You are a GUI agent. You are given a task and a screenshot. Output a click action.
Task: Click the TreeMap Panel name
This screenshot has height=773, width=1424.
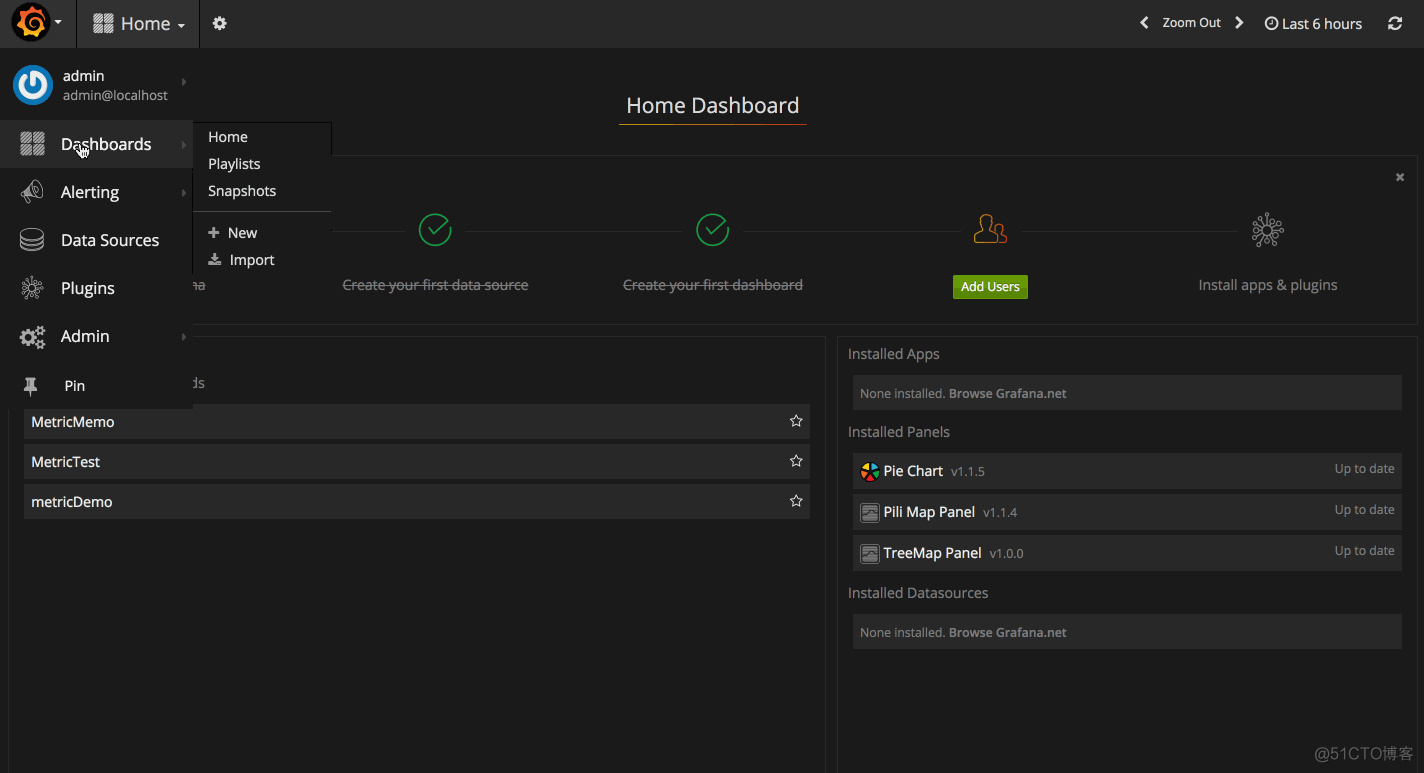click(932, 553)
